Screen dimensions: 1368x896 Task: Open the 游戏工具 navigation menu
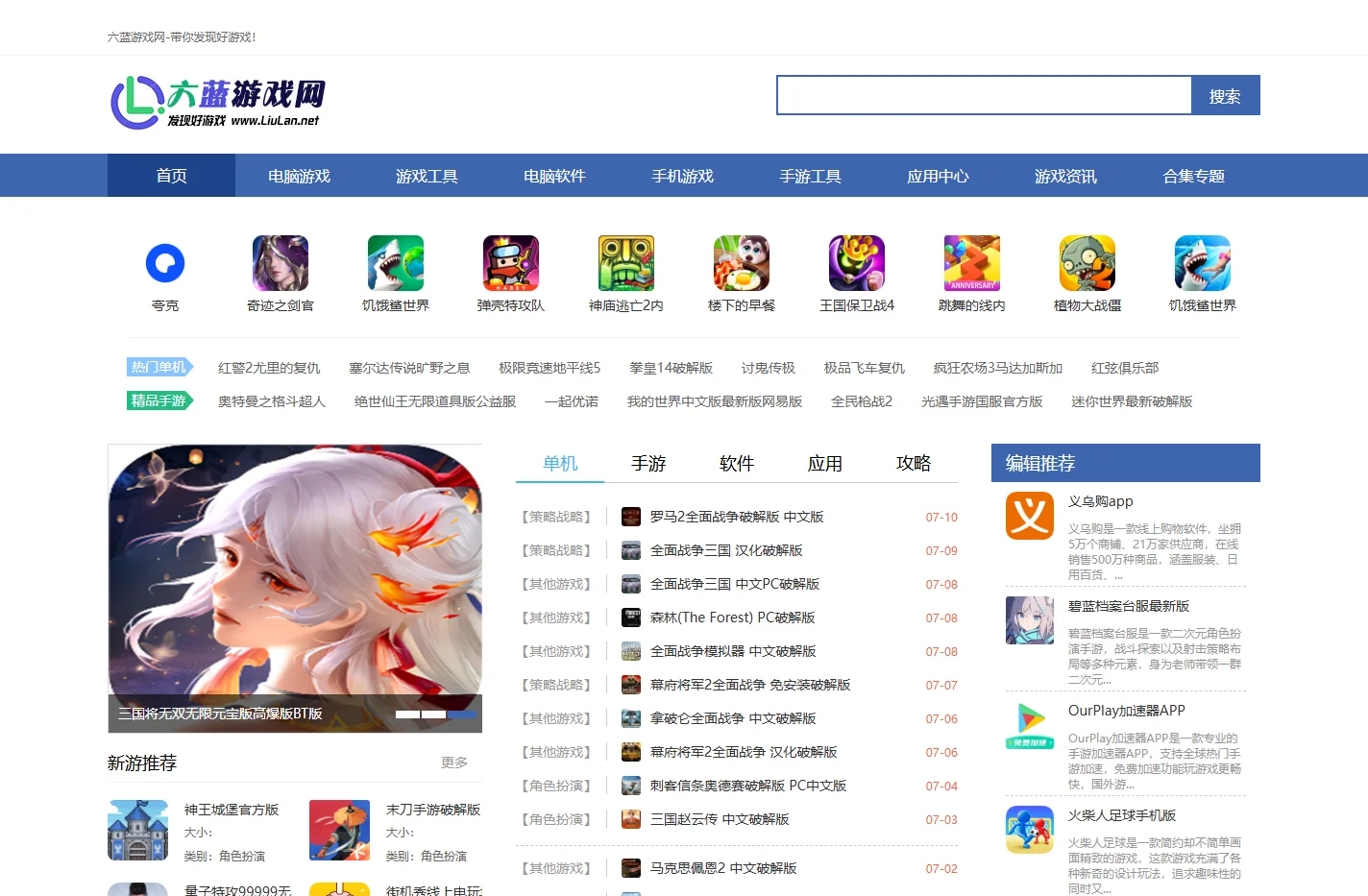(x=427, y=176)
